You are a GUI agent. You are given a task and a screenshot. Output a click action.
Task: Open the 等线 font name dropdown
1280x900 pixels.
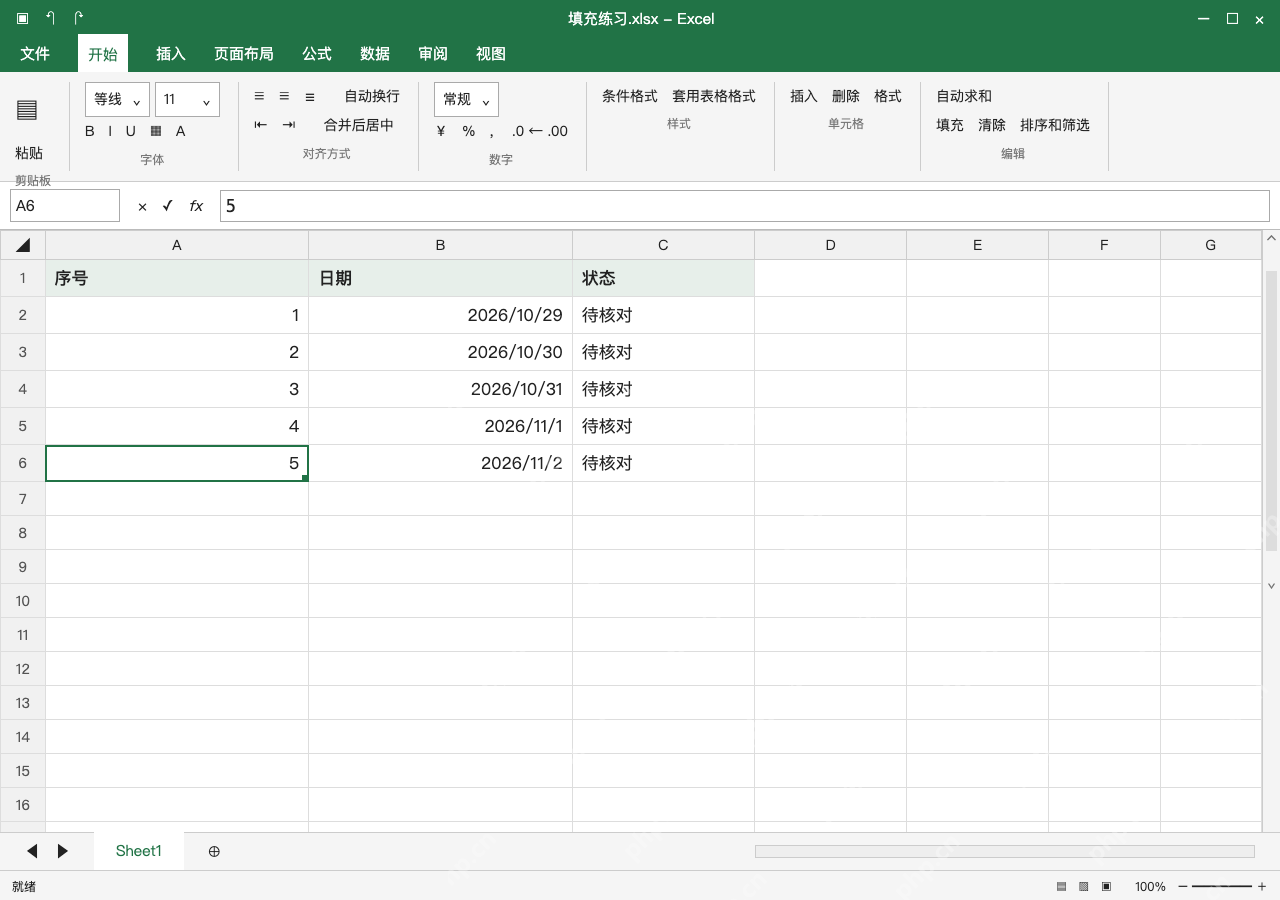tap(117, 99)
